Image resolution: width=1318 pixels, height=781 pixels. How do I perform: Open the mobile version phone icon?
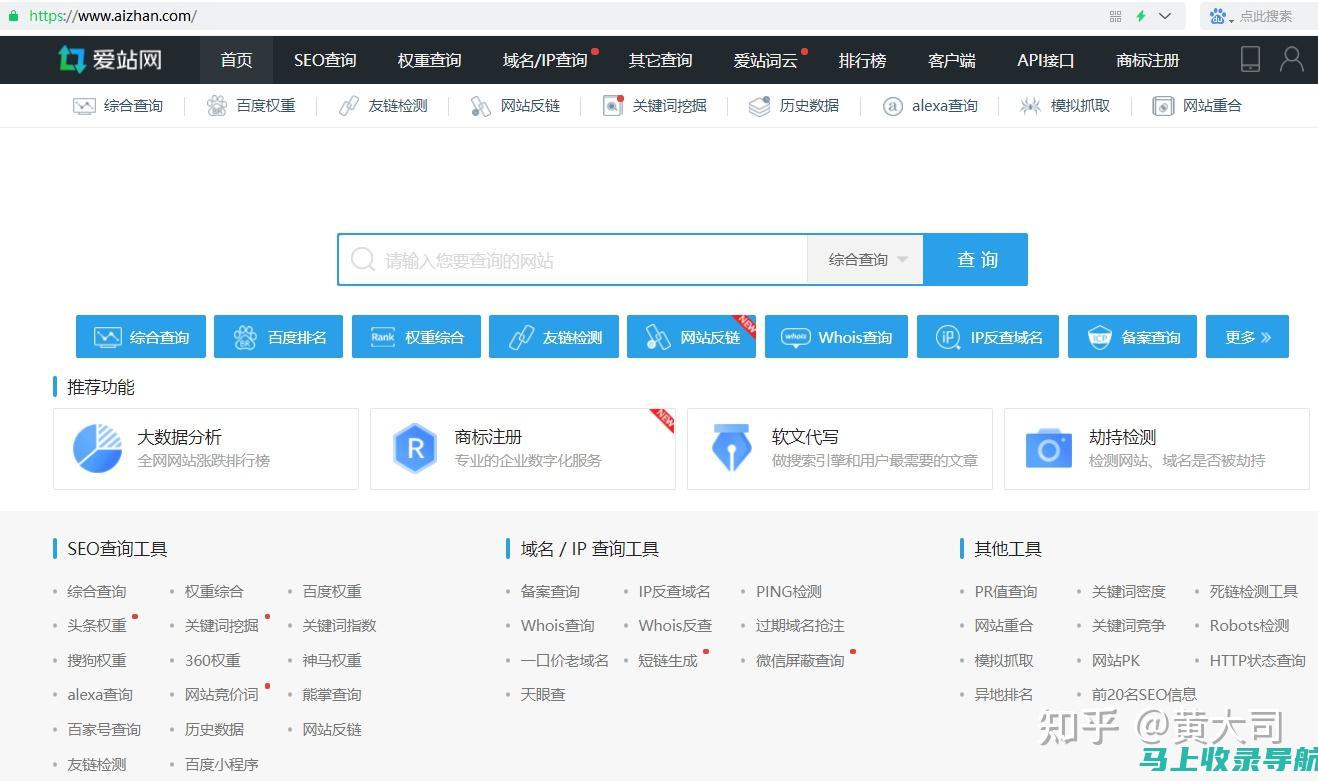pos(1250,59)
